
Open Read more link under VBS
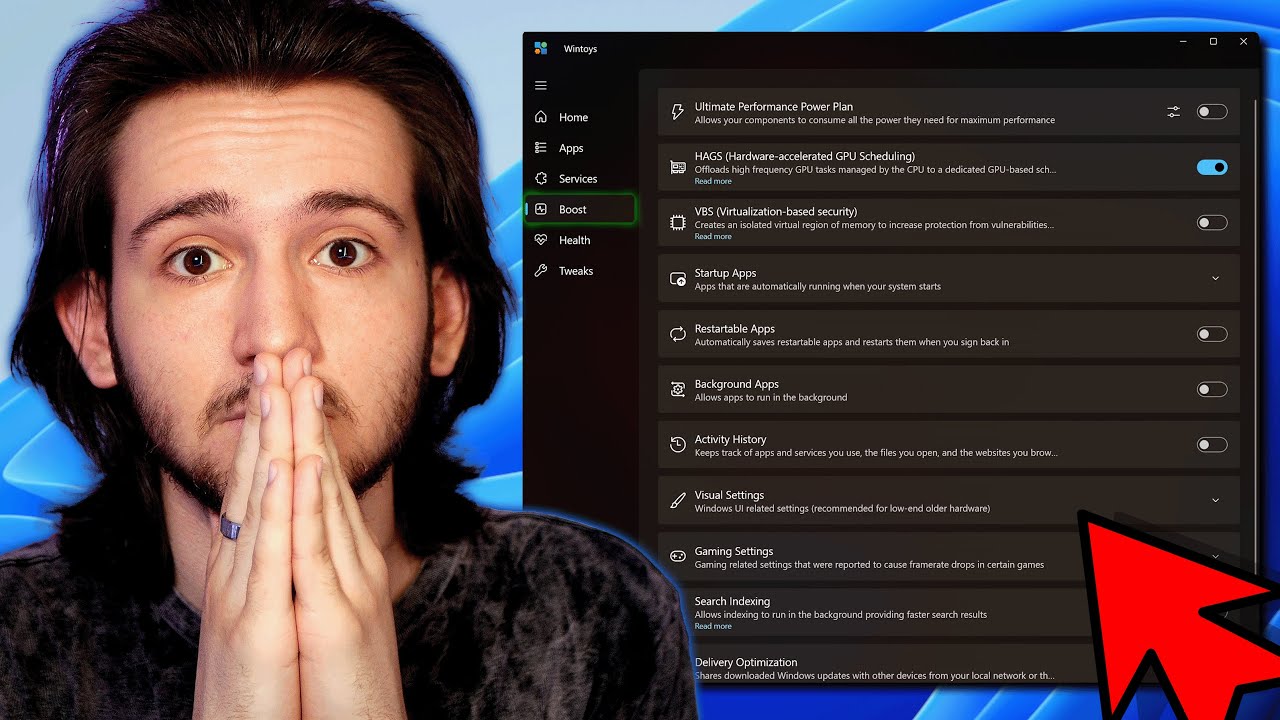[x=713, y=237]
